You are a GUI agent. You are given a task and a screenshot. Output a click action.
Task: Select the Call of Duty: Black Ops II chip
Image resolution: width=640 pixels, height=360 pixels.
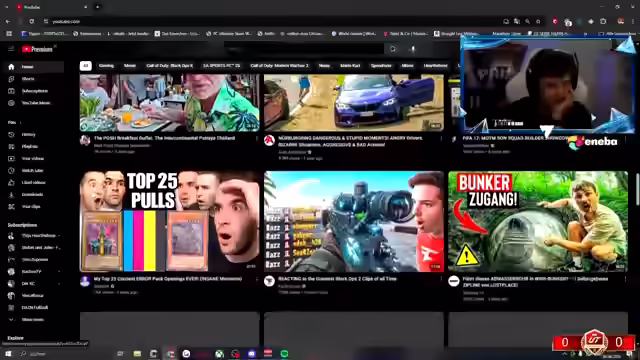[x=169, y=66]
